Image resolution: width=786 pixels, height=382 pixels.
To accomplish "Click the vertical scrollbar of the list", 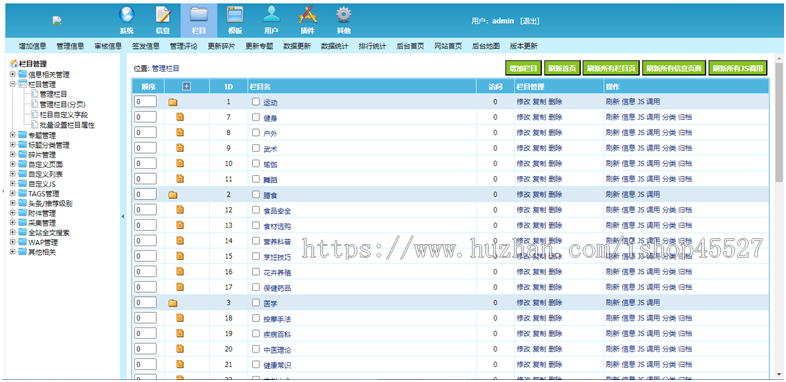I will [x=778, y=123].
